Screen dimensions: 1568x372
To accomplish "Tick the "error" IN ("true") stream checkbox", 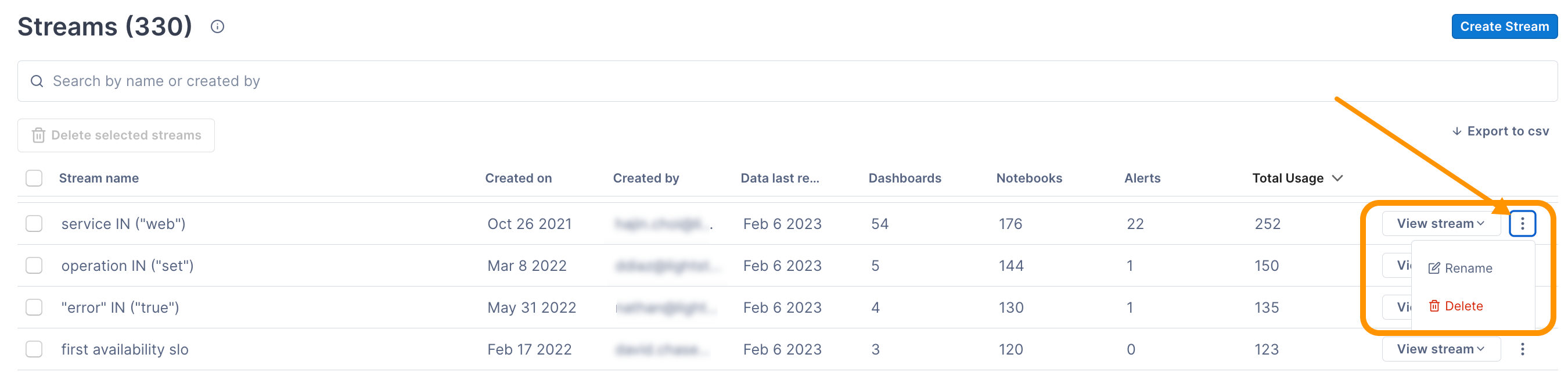I will [34, 307].
